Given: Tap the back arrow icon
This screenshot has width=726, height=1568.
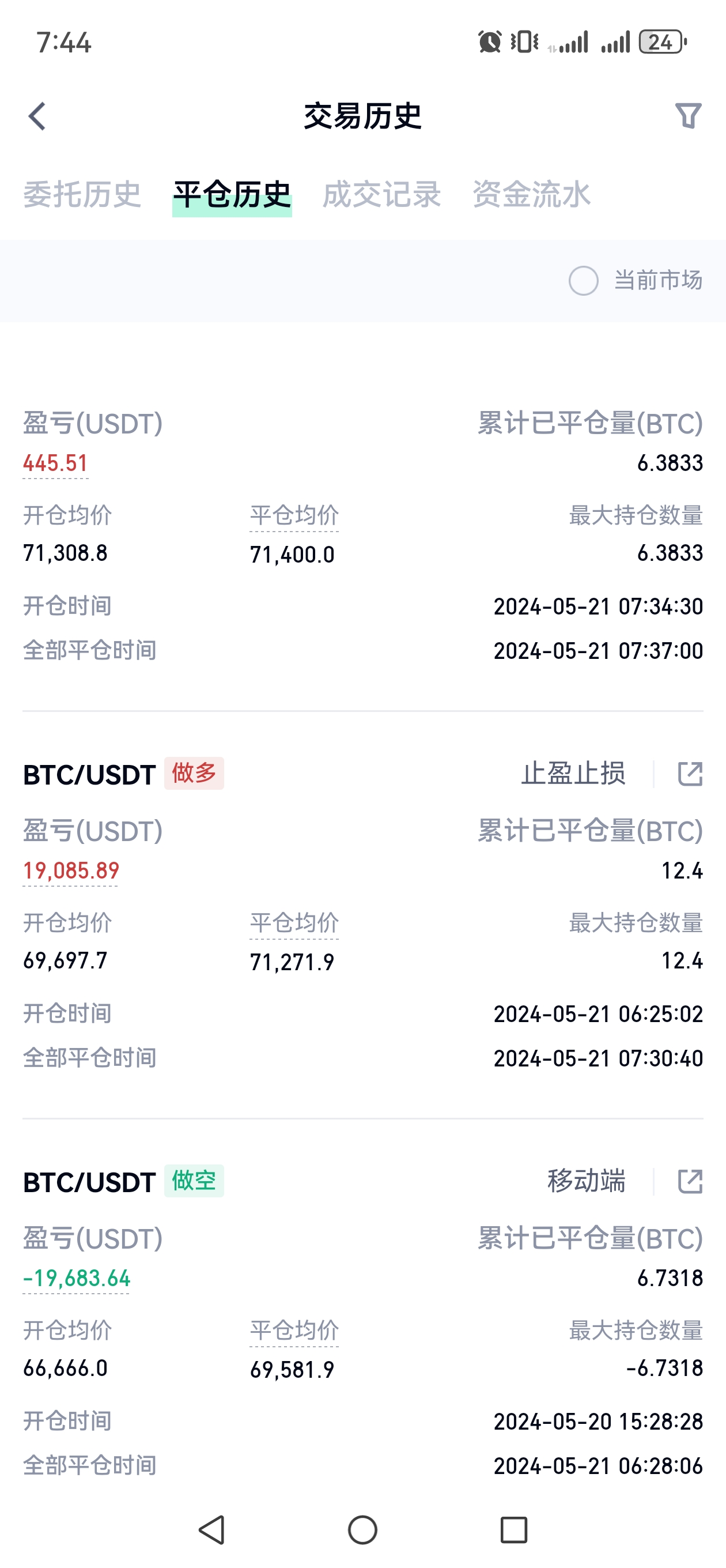Looking at the screenshot, I should [x=37, y=116].
